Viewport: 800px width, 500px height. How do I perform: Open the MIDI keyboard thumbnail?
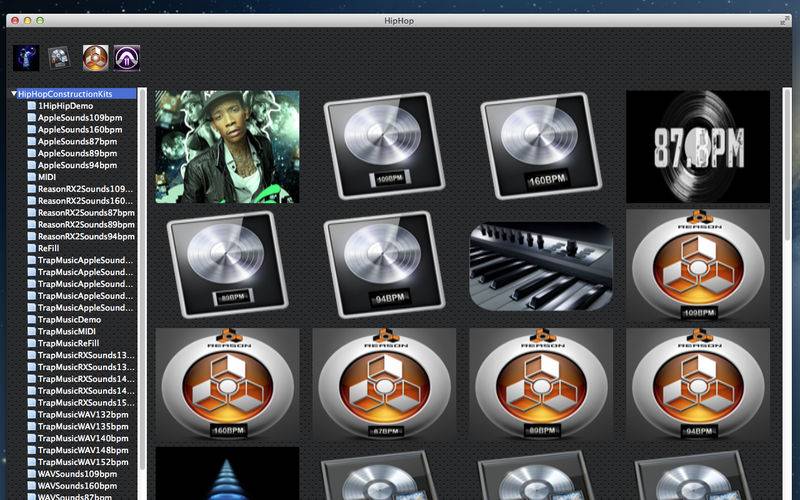[541, 266]
